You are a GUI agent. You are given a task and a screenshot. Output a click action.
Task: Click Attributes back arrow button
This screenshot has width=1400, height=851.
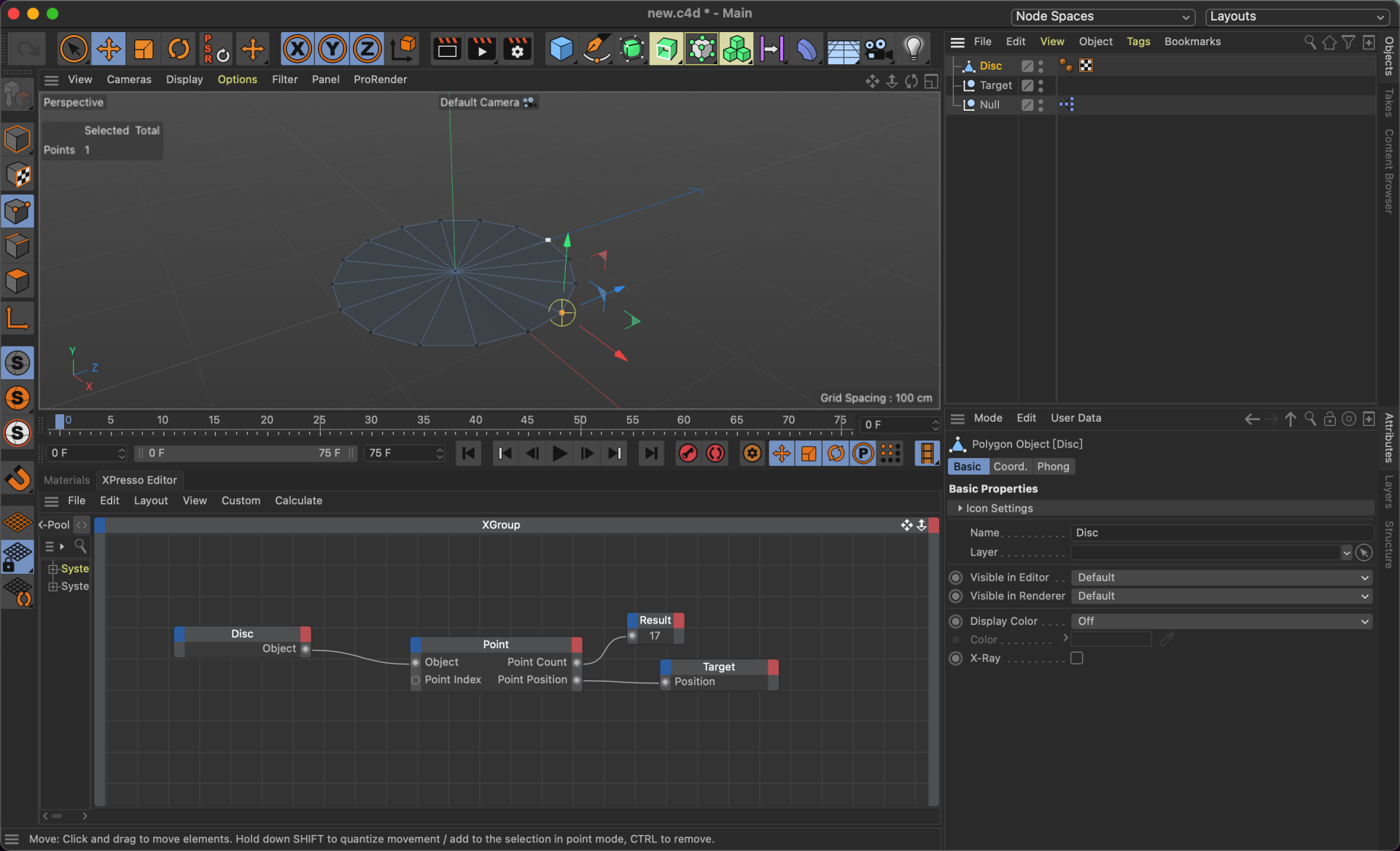tap(1252, 419)
